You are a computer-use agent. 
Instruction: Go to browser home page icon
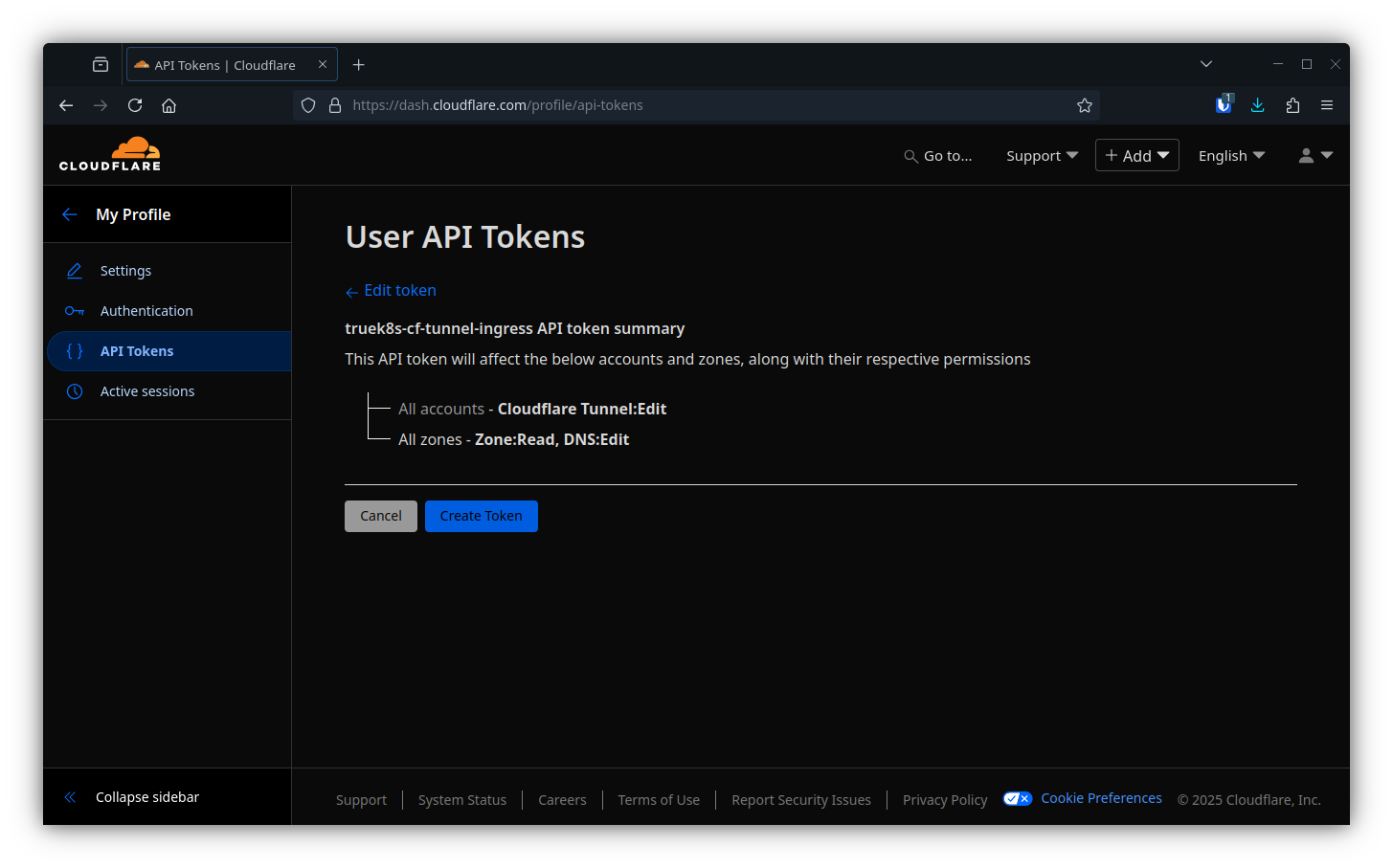coord(169,105)
